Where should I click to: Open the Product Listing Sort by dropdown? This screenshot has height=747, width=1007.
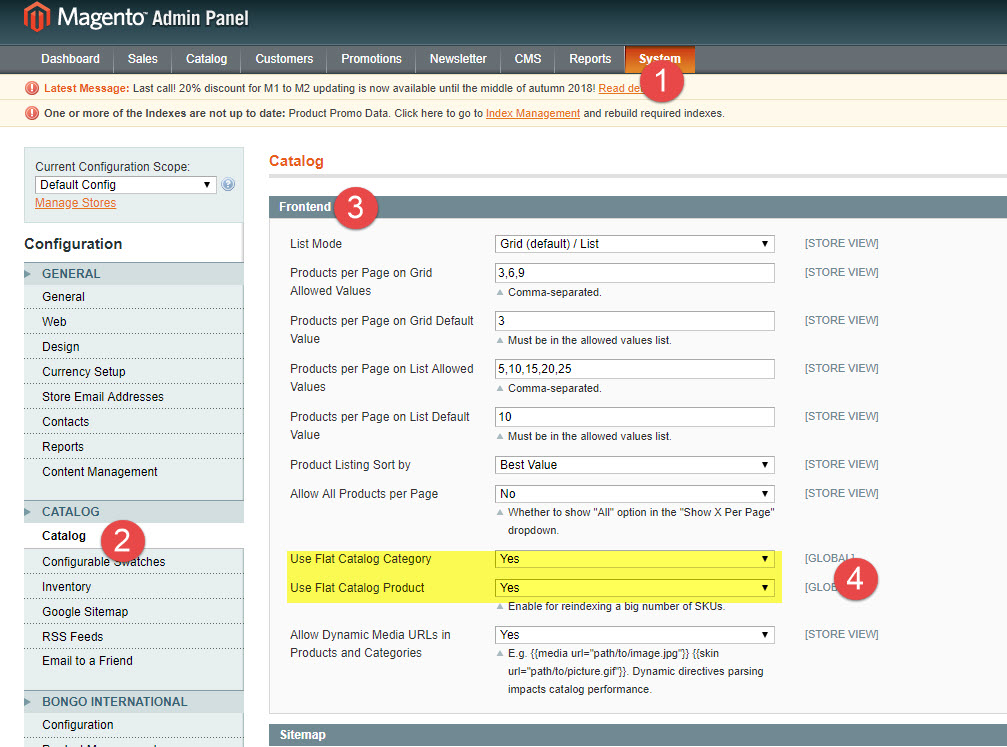(635, 464)
